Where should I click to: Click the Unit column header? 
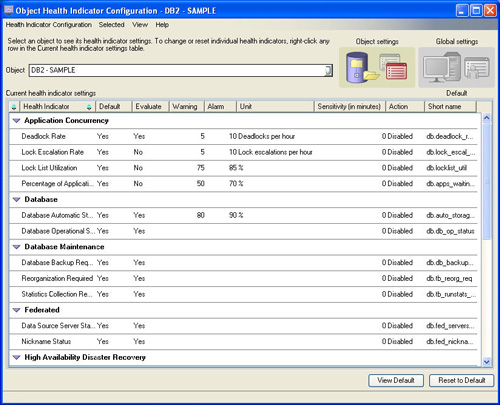point(275,107)
